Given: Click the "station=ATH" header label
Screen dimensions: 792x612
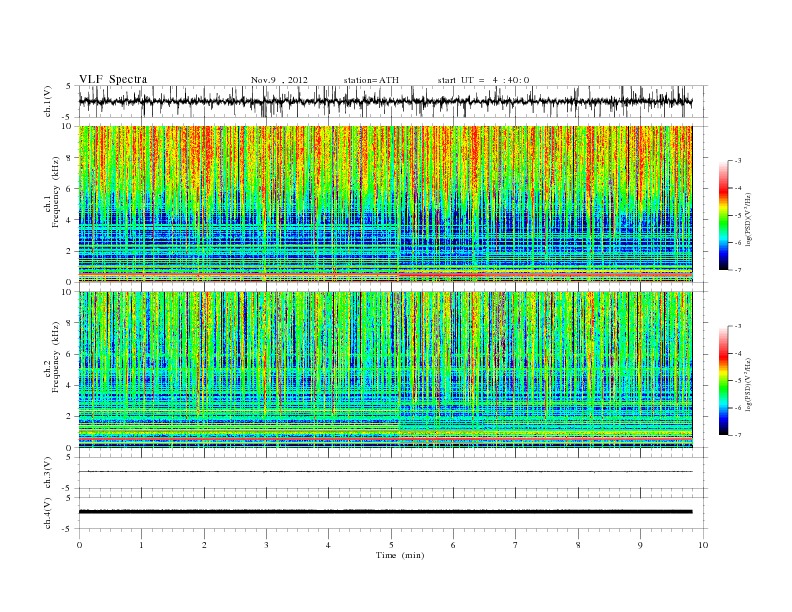Looking at the screenshot, I should point(371,80).
